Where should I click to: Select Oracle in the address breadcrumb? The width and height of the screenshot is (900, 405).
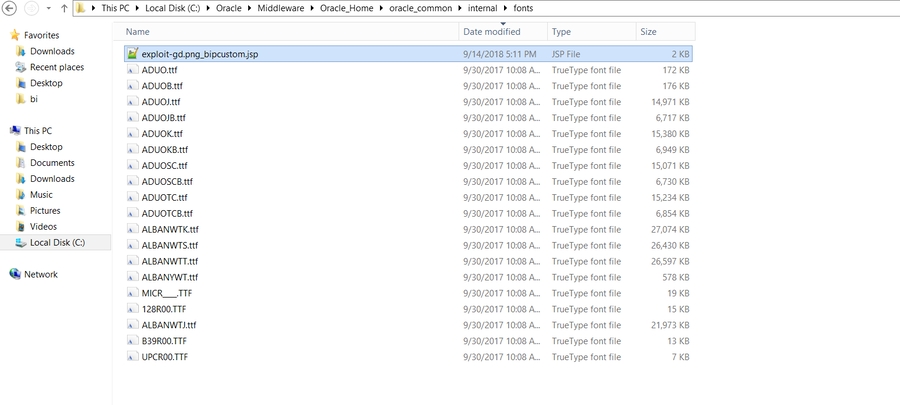(x=228, y=8)
